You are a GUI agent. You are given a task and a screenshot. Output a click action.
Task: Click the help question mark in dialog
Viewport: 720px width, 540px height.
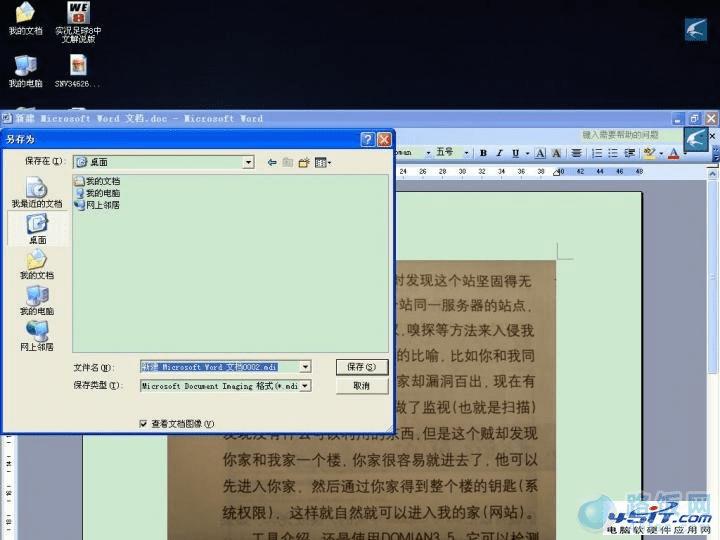coord(367,139)
